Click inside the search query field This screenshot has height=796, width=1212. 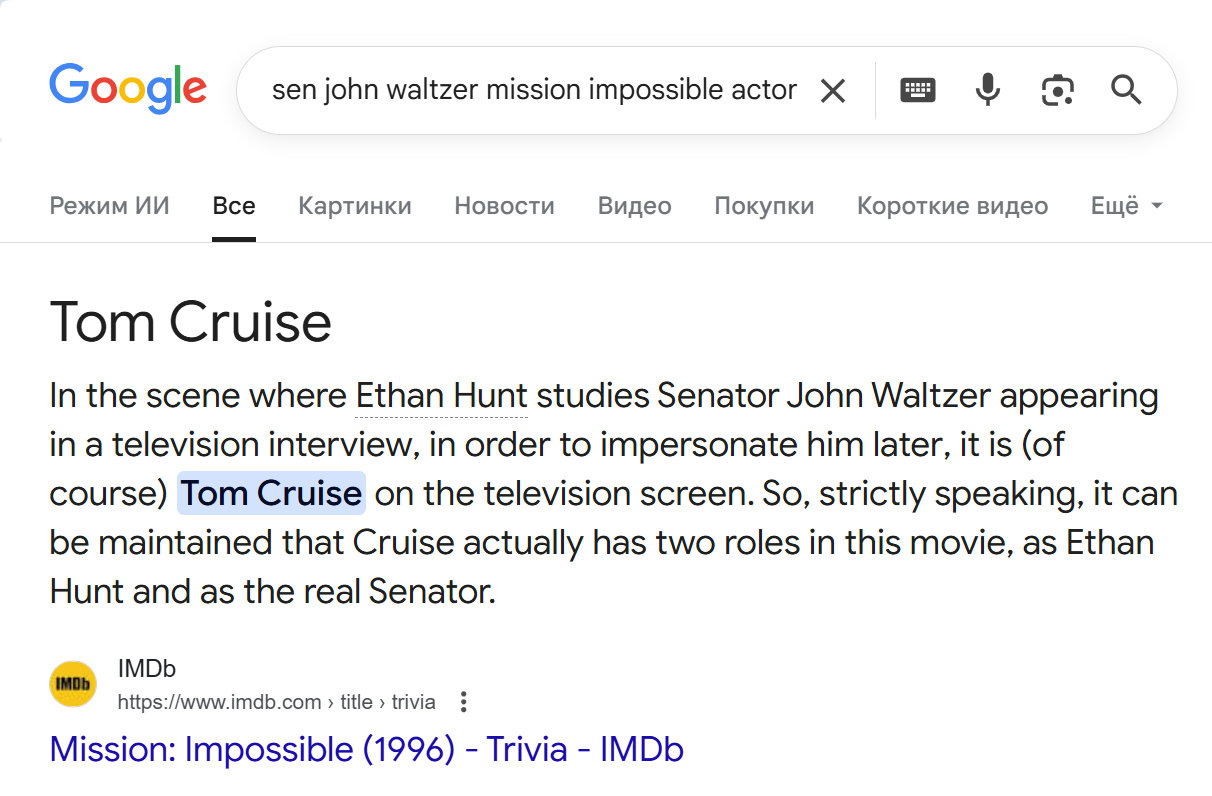[x=534, y=90]
